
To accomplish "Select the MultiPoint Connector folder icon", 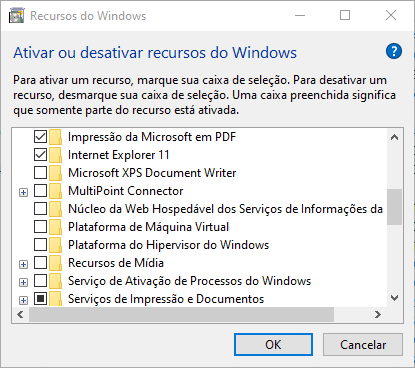I will (55, 191).
